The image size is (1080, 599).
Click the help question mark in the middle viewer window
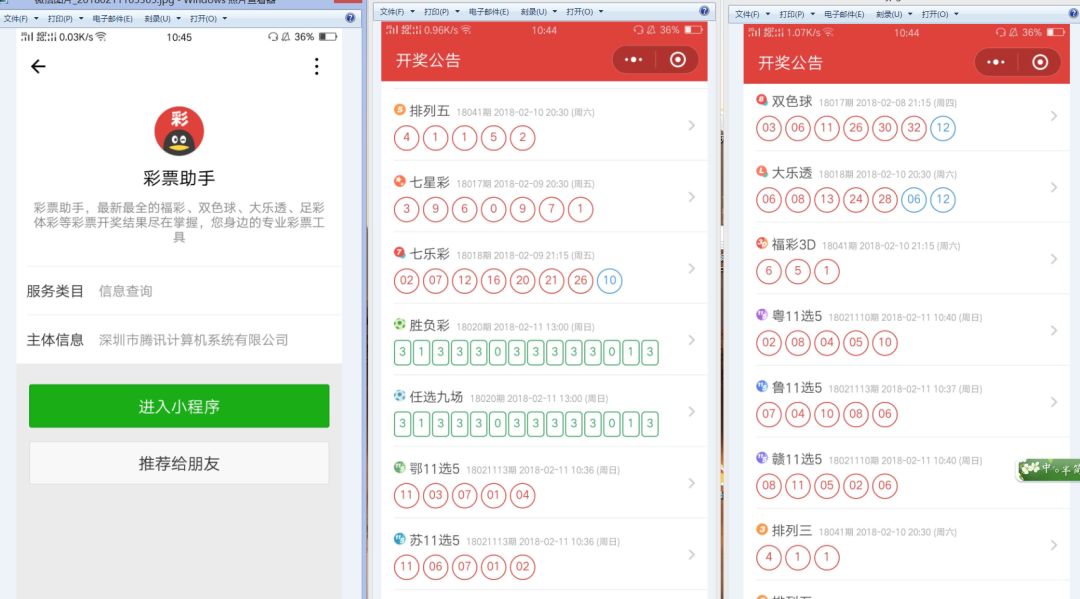tap(704, 11)
